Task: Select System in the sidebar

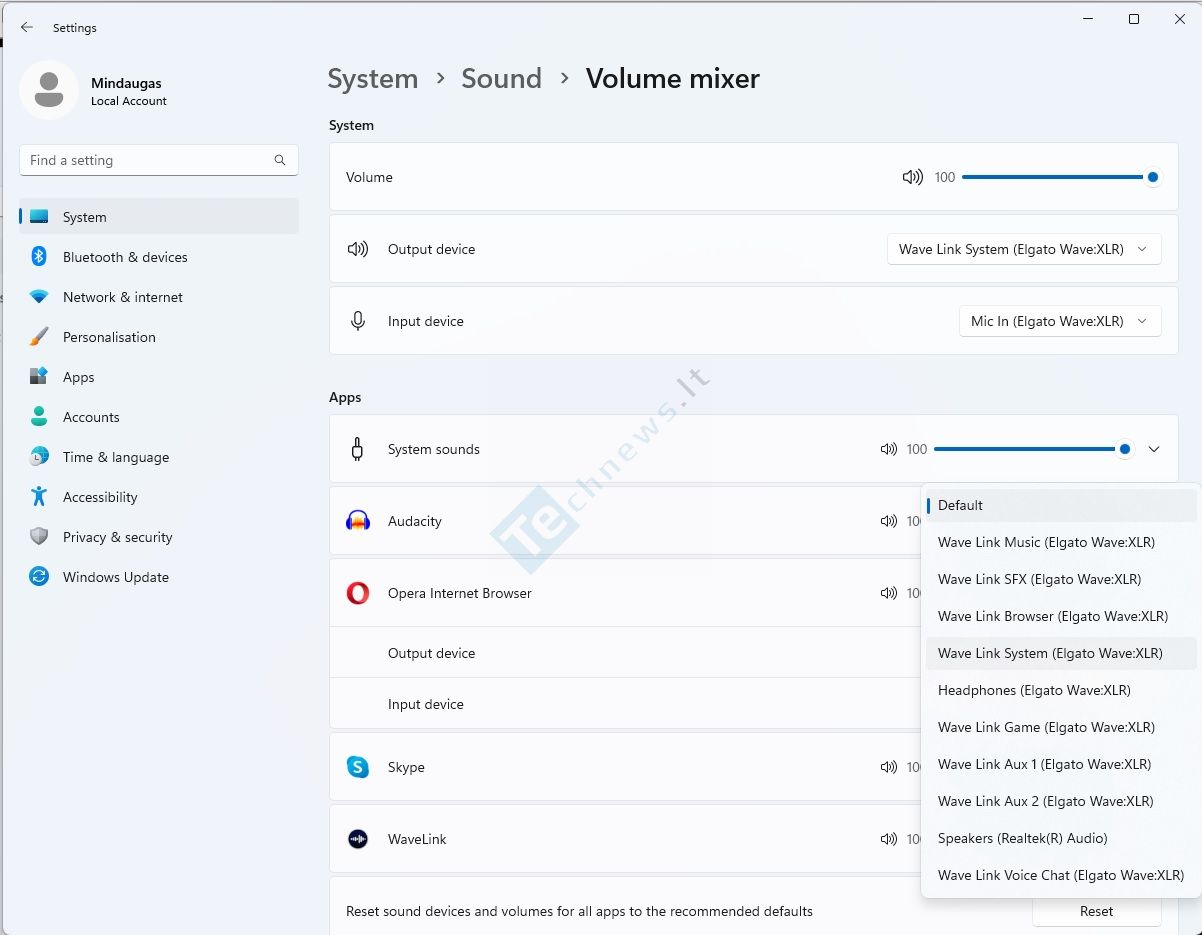Action: pyautogui.click(x=159, y=217)
